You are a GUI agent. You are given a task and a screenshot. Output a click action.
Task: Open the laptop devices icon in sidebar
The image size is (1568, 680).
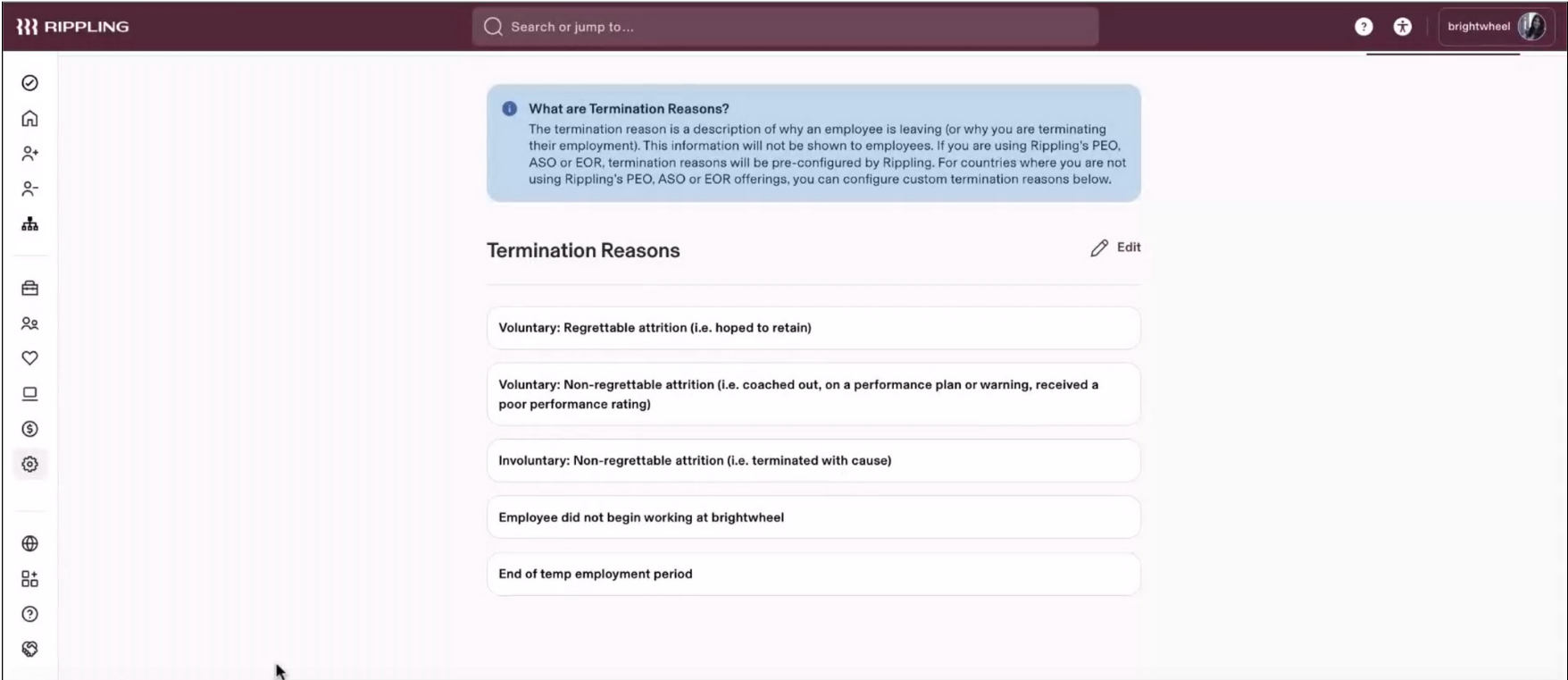click(x=29, y=393)
